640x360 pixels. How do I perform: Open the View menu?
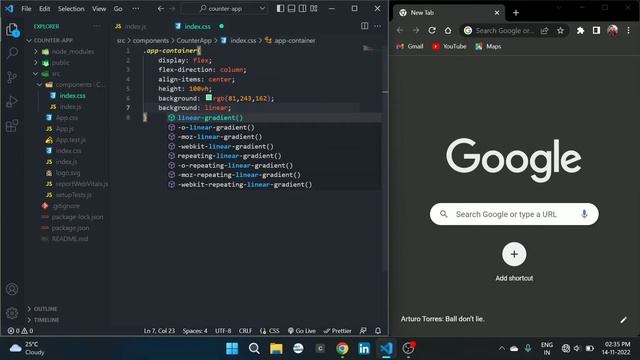(x=99, y=9)
